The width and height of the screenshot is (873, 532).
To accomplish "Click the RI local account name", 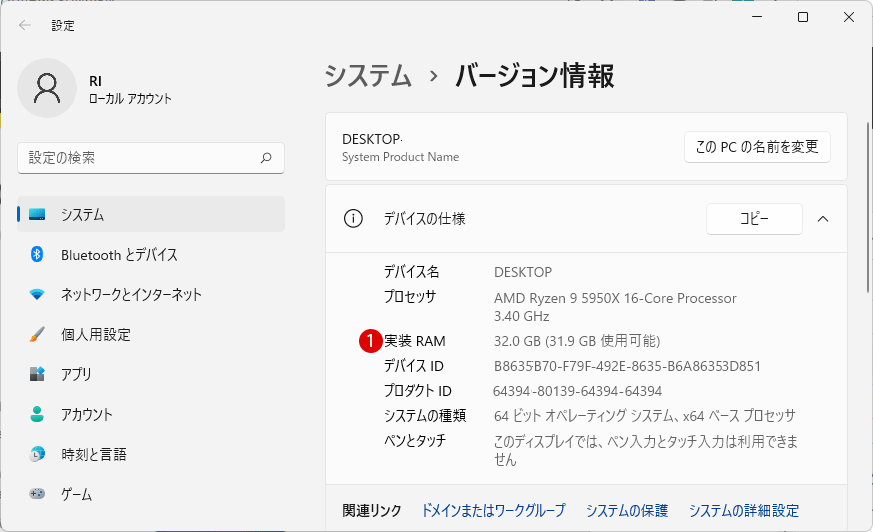I will pos(96,81).
